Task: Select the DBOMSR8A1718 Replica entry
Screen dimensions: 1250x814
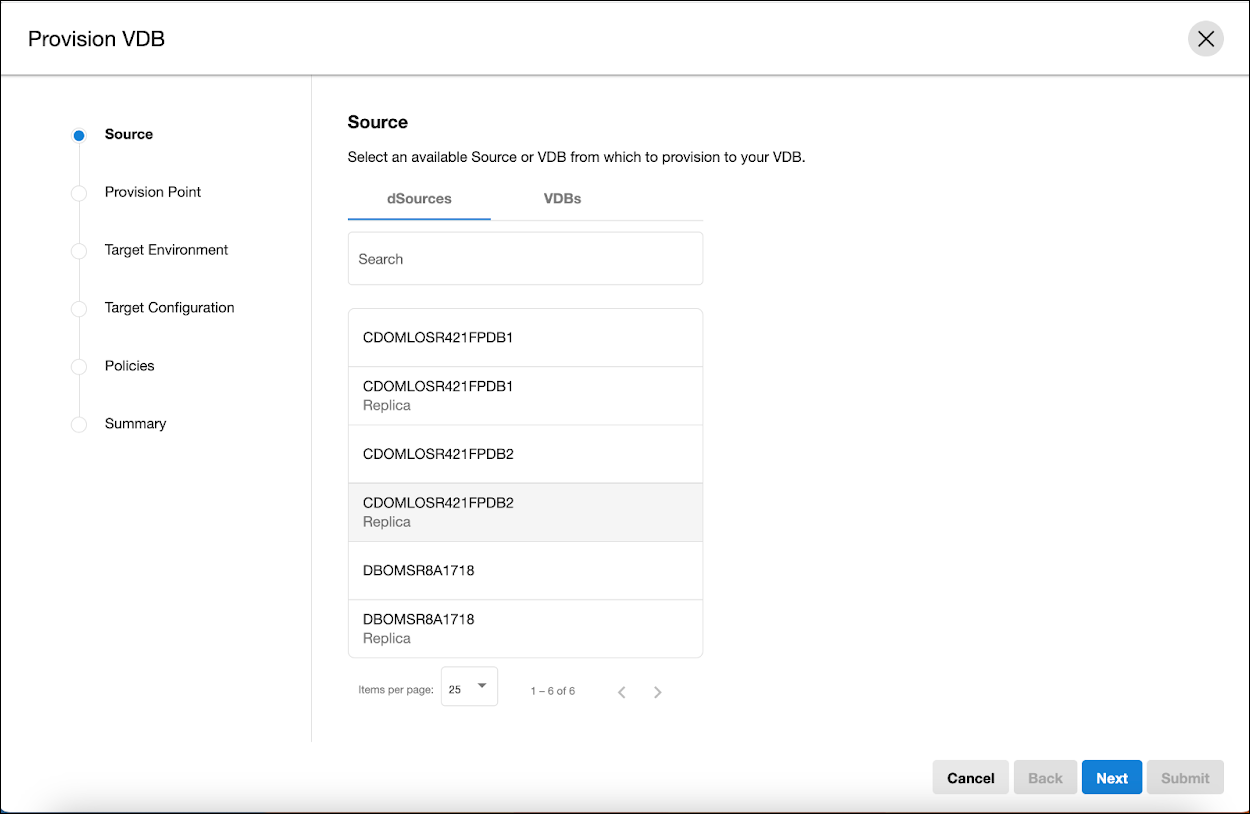Action: 525,628
